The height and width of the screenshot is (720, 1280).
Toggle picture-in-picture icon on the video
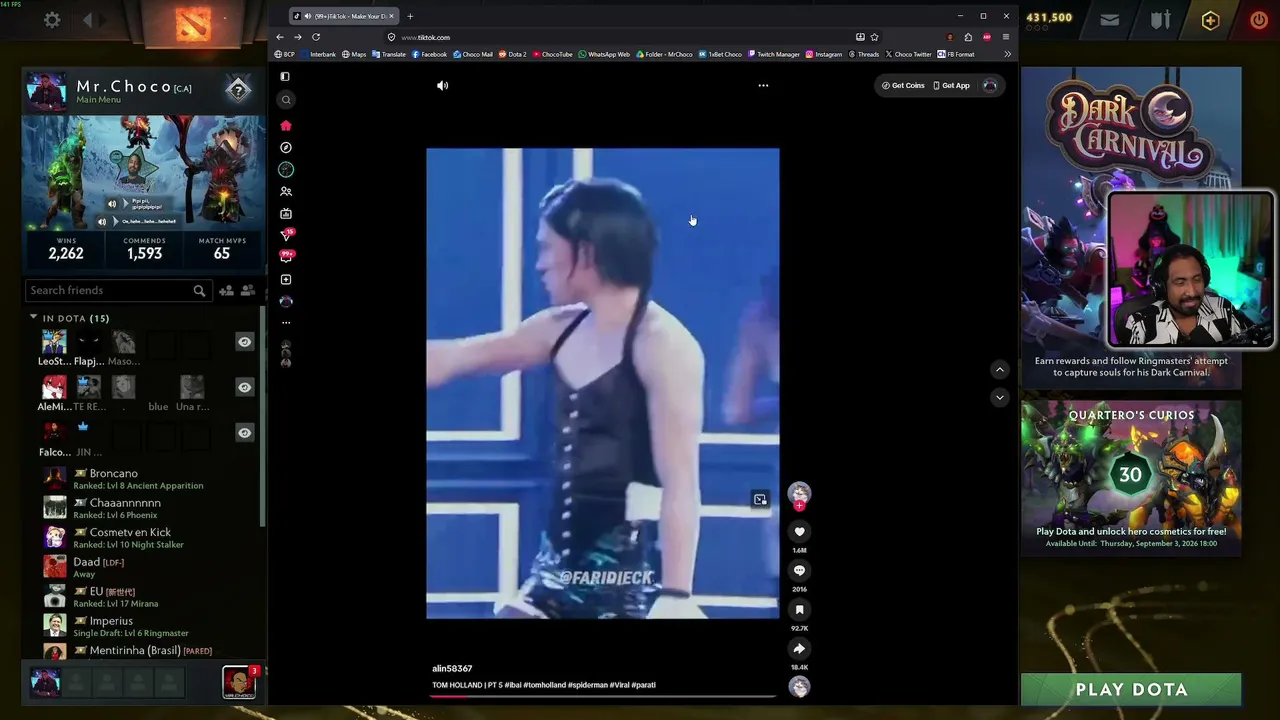tap(760, 499)
